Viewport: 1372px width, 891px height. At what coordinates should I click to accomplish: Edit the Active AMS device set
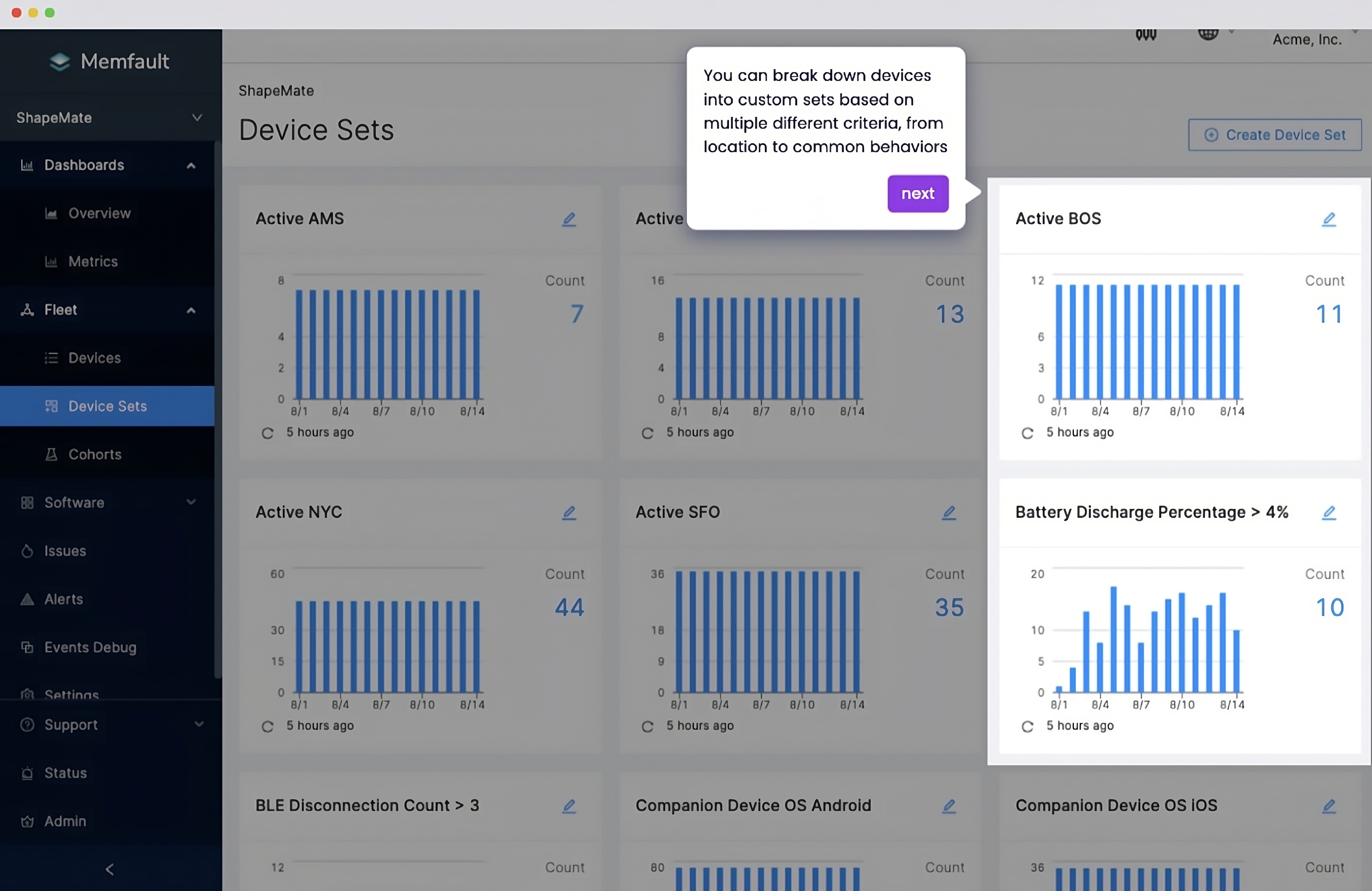tap(569, 219)
